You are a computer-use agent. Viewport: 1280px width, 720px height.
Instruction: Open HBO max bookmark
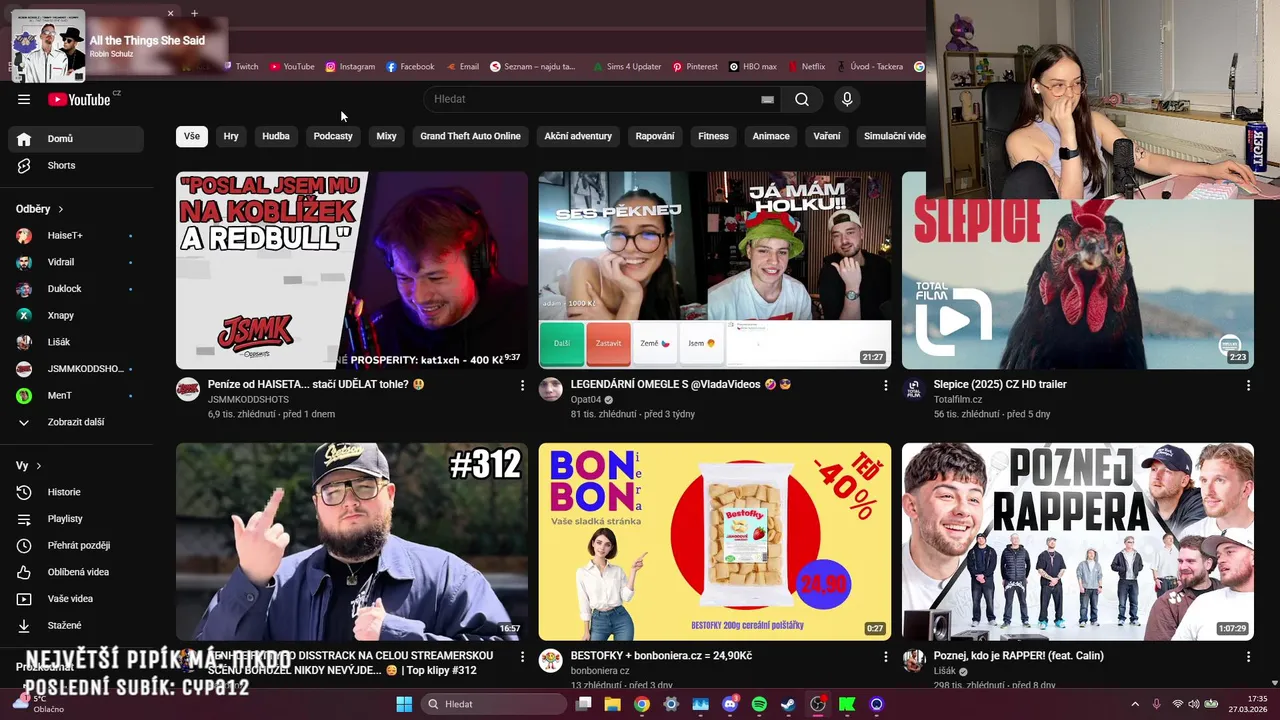click(753, 67)
